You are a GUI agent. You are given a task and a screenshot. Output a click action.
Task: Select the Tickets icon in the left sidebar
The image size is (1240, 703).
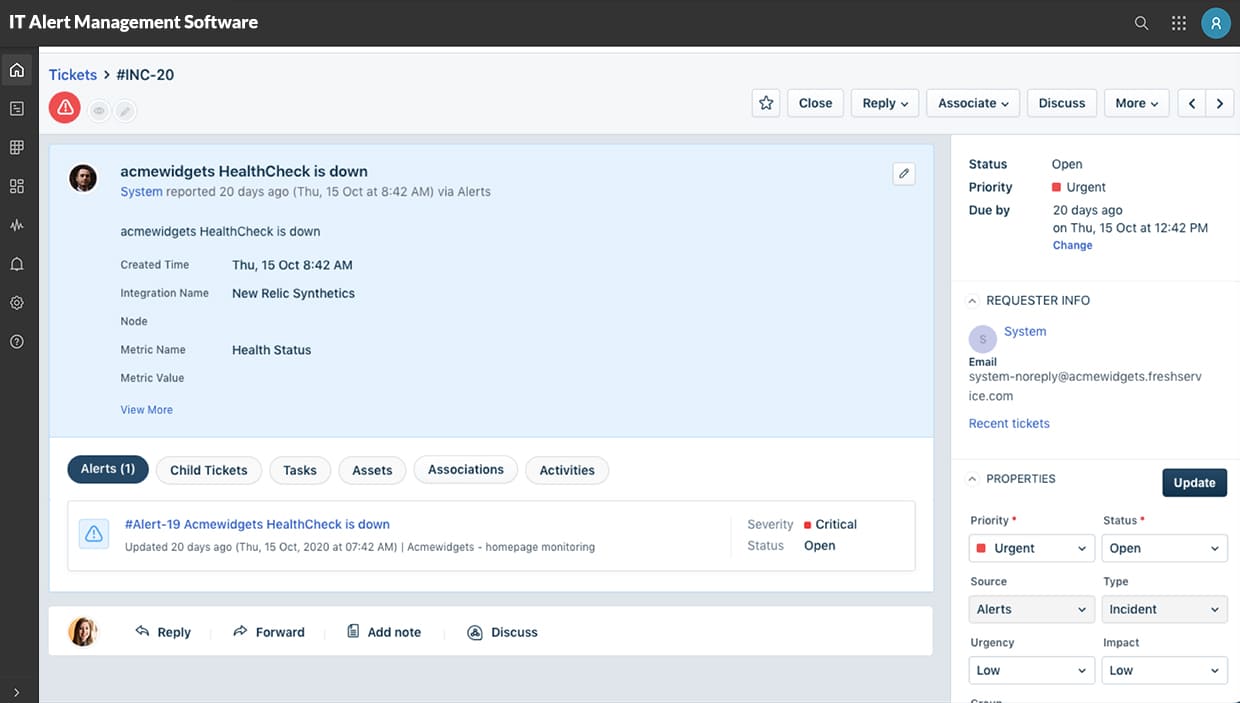click(x=16, y=108)
